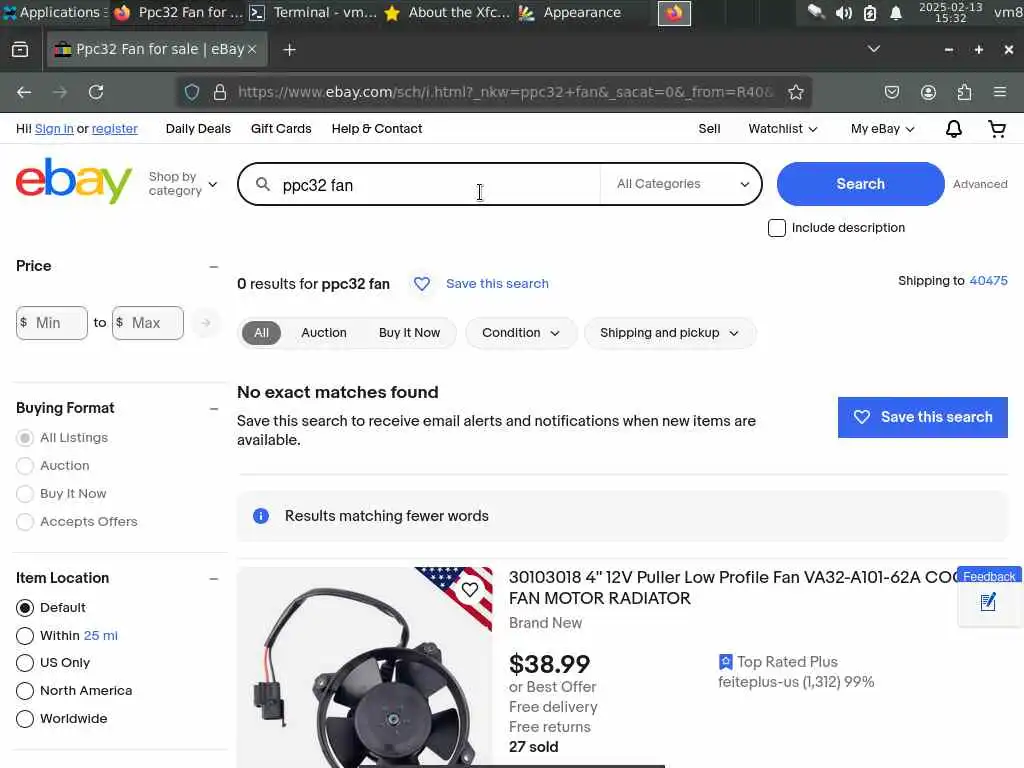Change shipping zip code 40475
The width and height of the screenshot is (1024, 768).
[x=988, y=281]
